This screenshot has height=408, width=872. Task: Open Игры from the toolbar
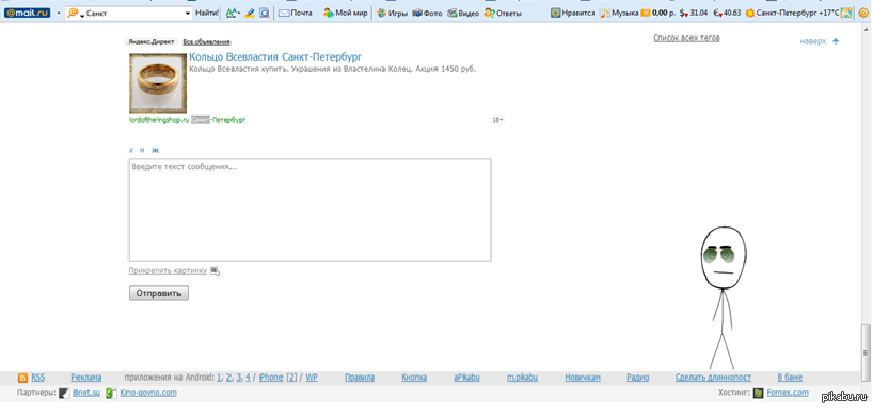(393, 13)
